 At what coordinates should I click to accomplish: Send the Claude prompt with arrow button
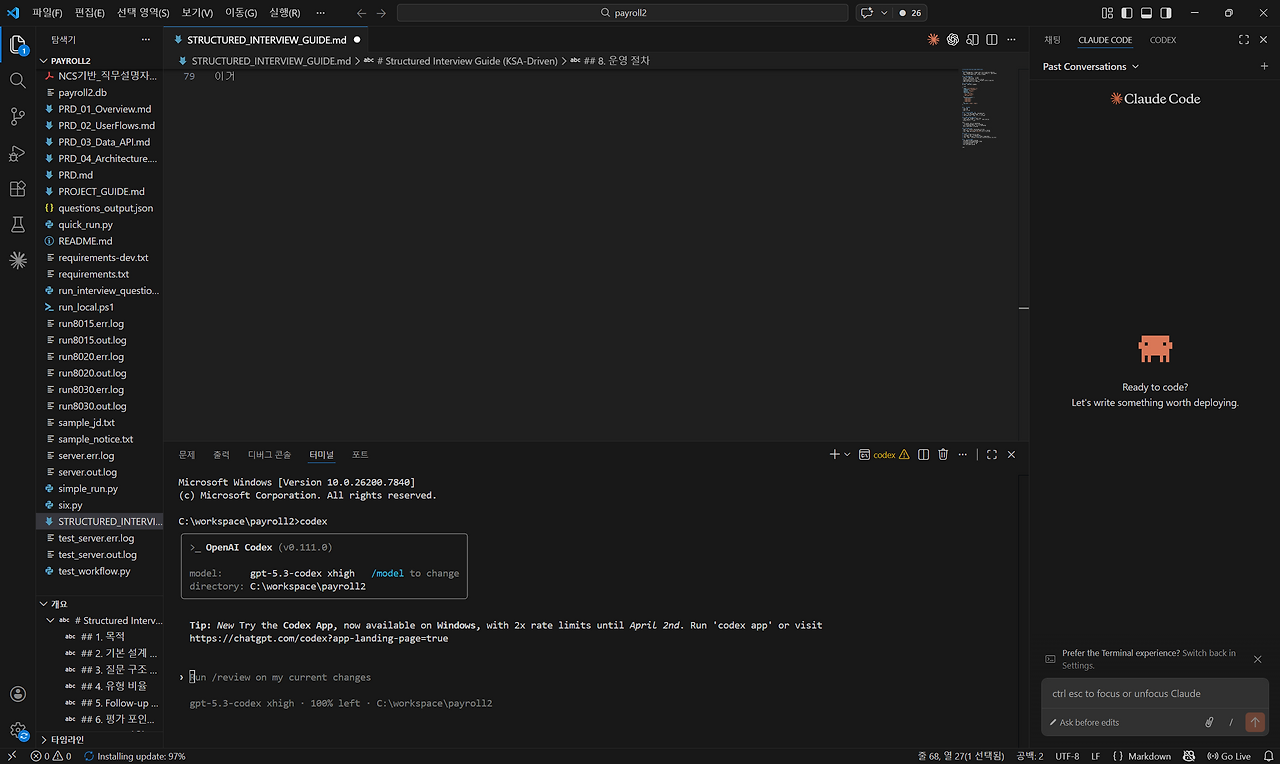coord(1255,722)
